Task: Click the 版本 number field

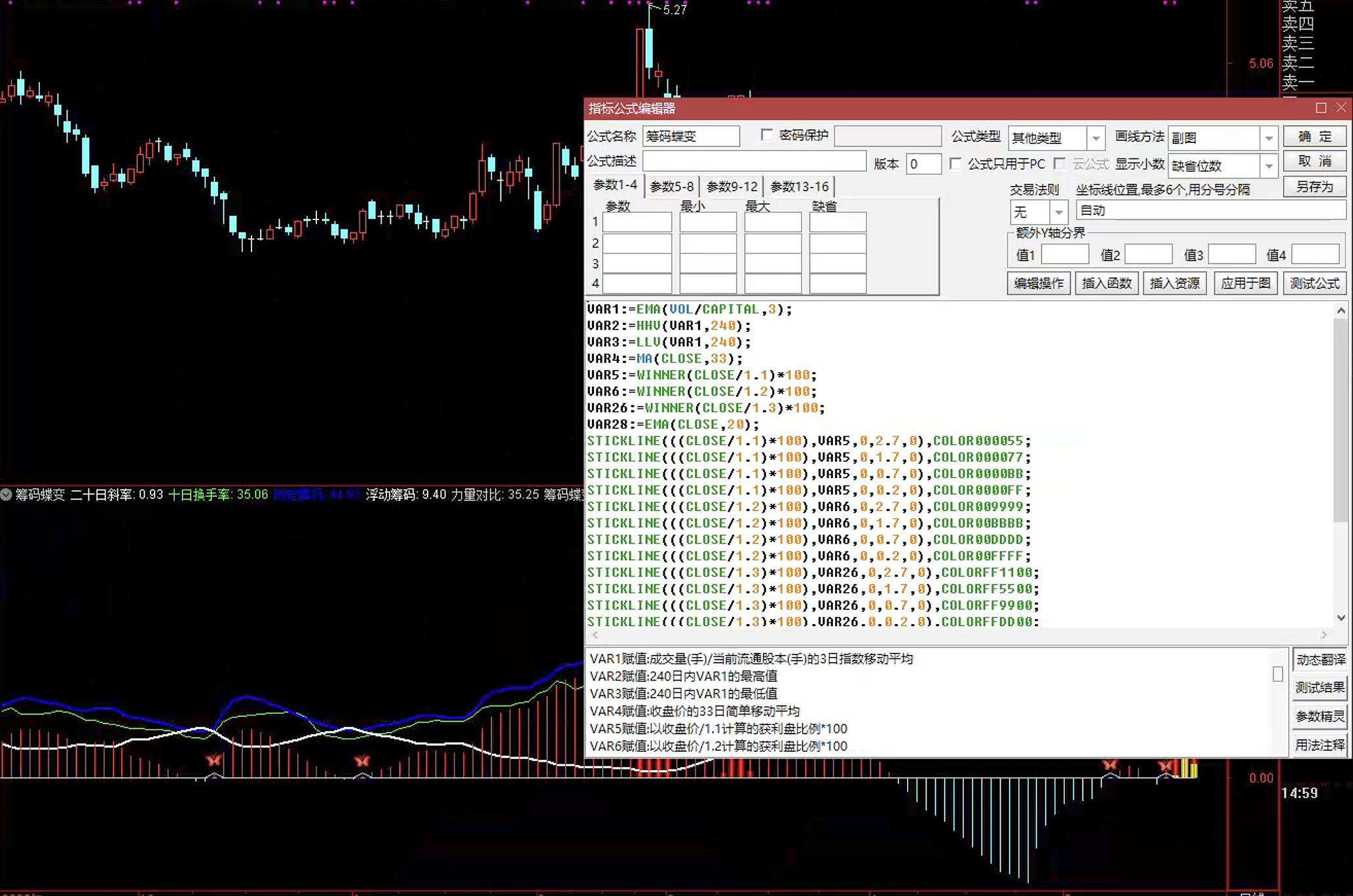Action: coord(923,164)
